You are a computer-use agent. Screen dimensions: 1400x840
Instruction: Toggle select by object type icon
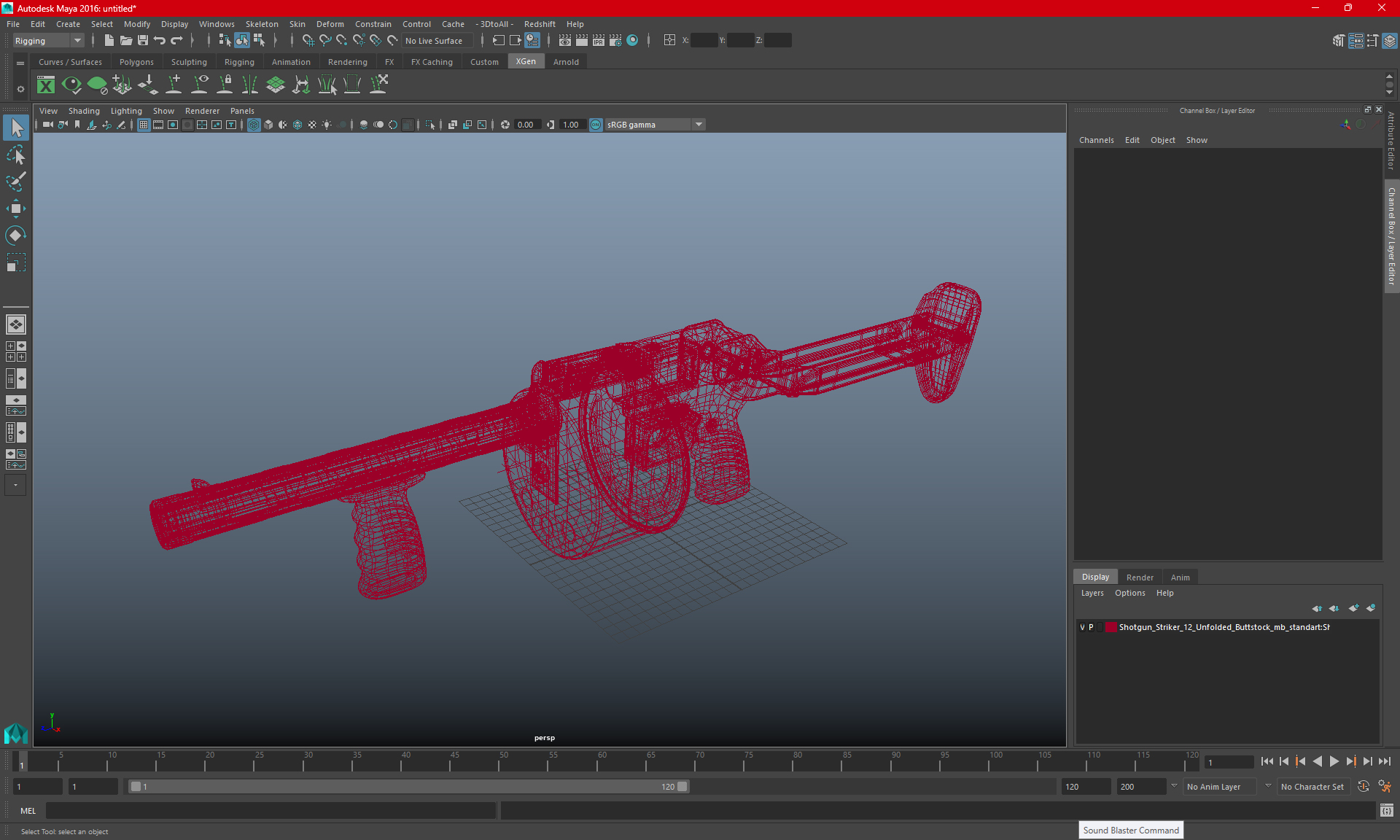coord(241,41)
